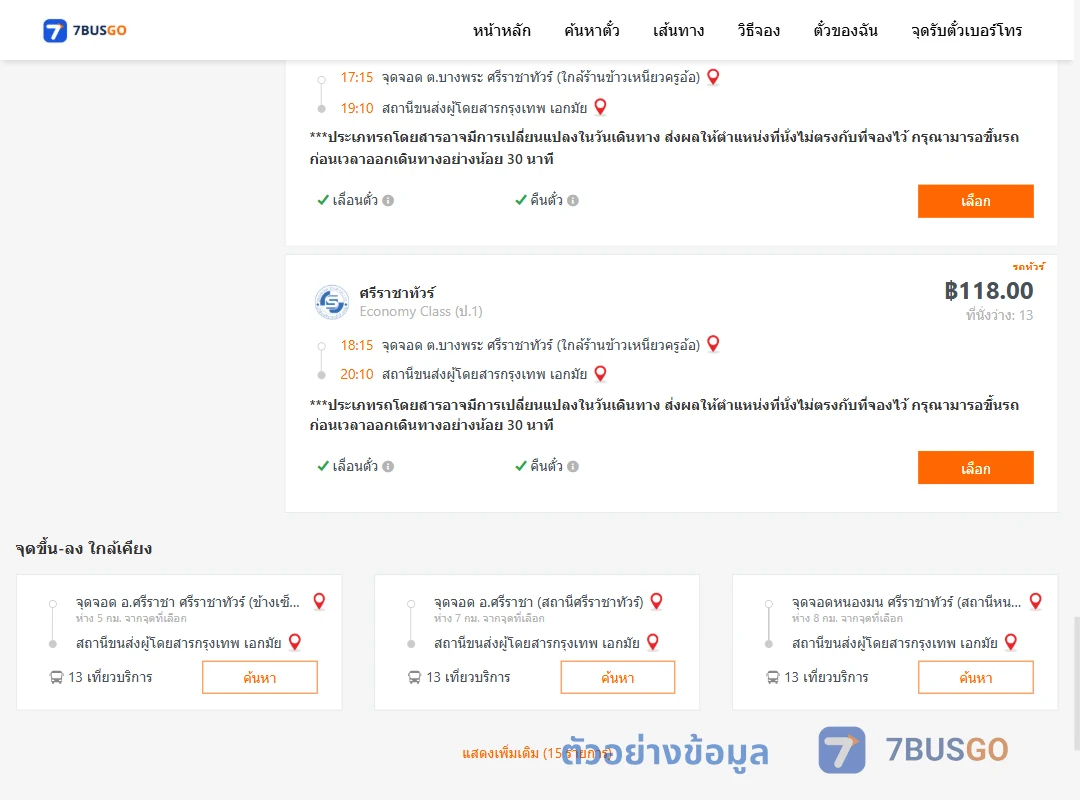Search trips from the 8 กม. หนองมน card
Image resolution: width=1080 pixels, height=800 pixels.
(975, 677)
